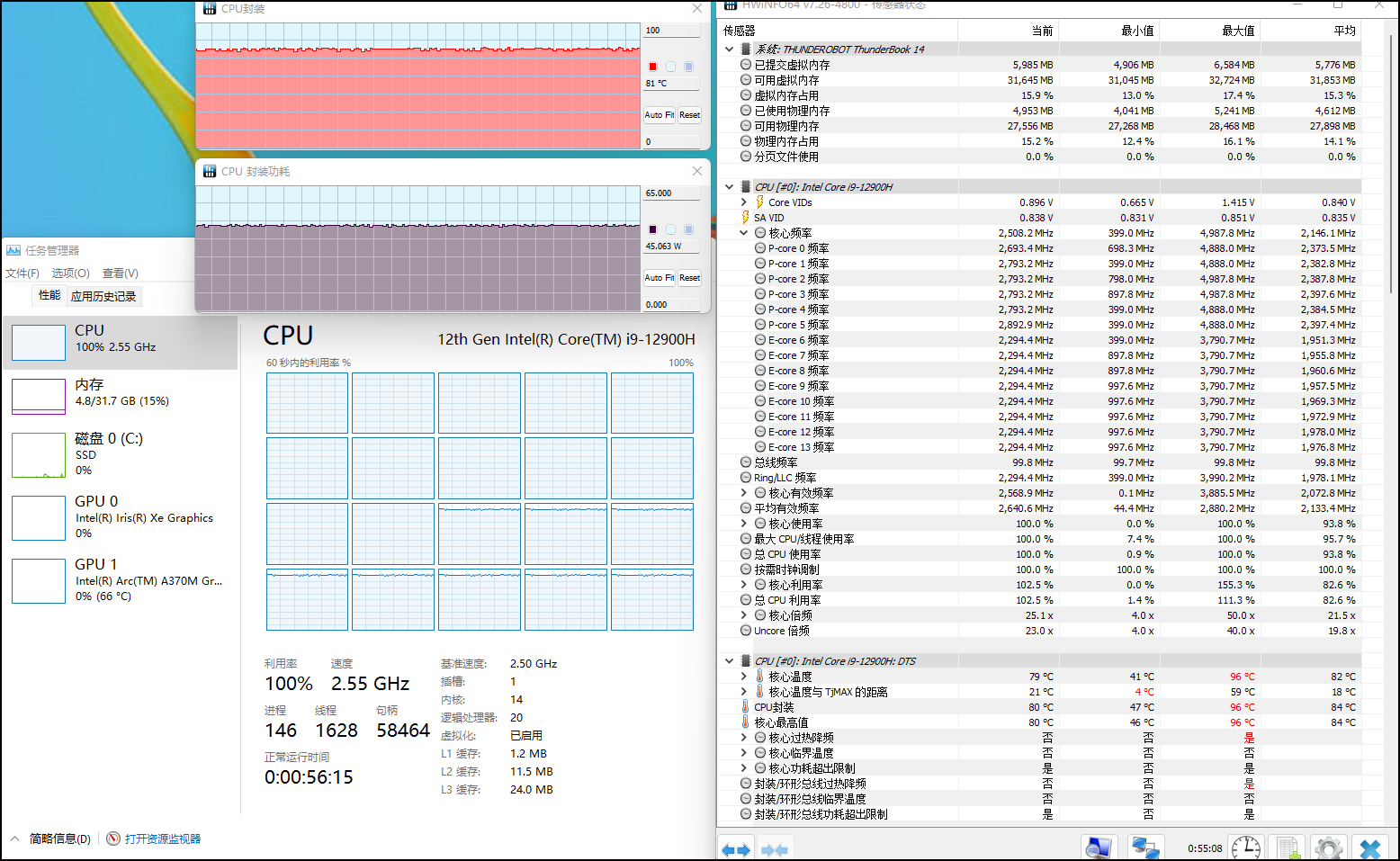Image resolution: width=1400 pixels, height=861 pixels.
Task: Collapse the THUNDEROBOT ThunderBook 14 system group
Action: 729,49
